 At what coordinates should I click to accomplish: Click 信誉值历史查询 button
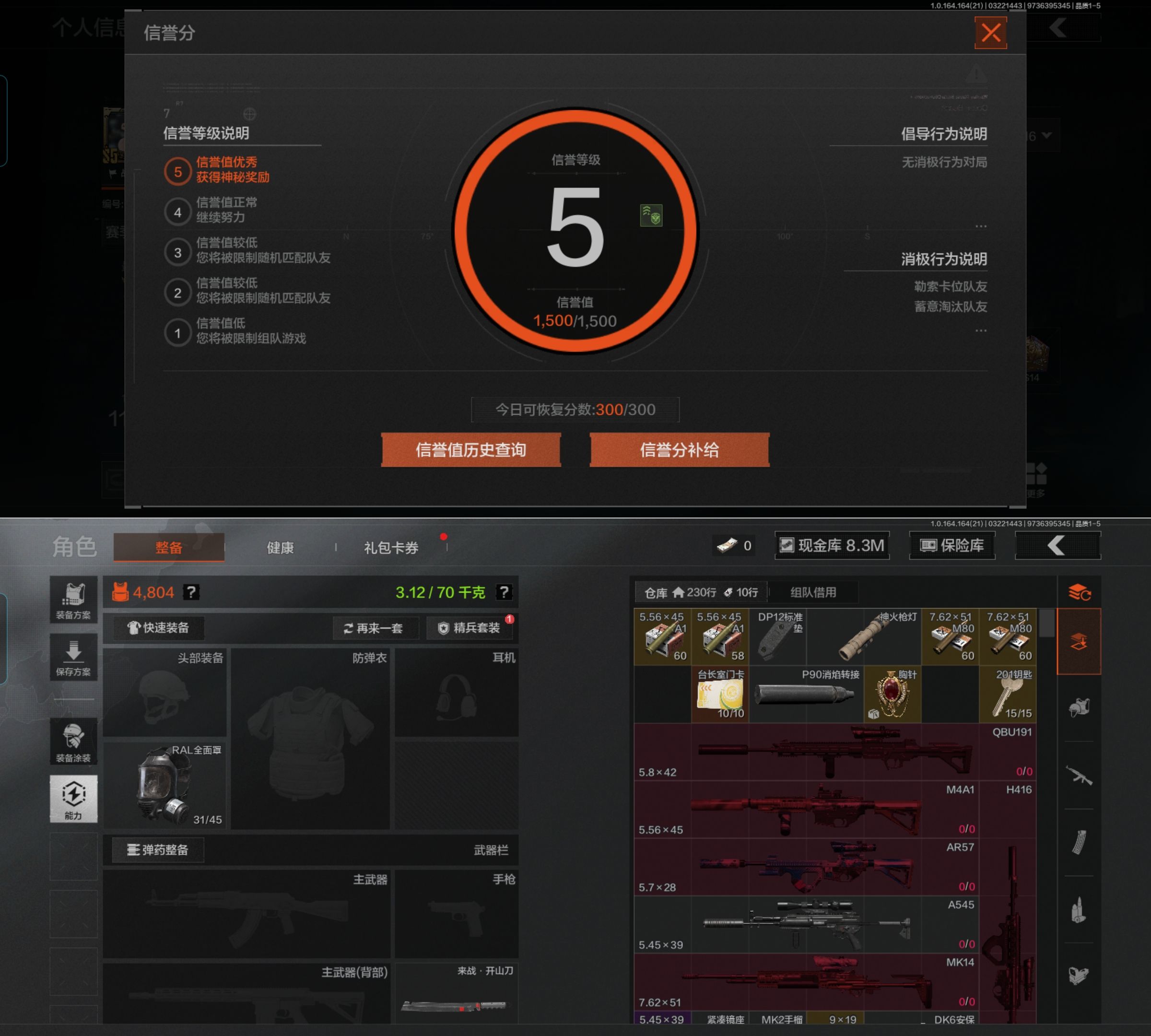pos(471,450)
